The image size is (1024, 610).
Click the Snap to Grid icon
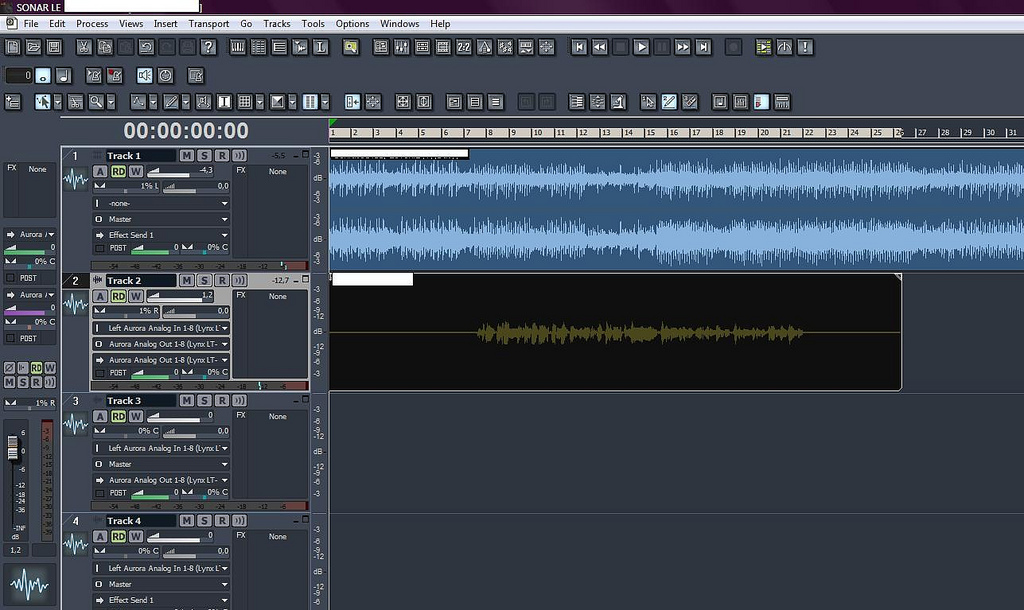[245, 102]
